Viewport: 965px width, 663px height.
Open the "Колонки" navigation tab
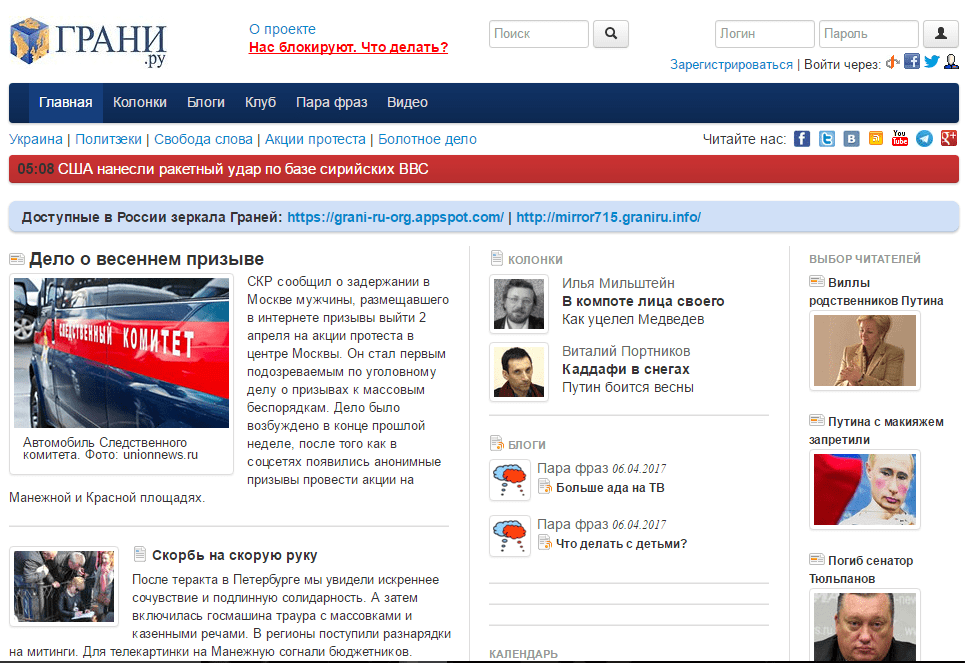[x=139, y=102]
